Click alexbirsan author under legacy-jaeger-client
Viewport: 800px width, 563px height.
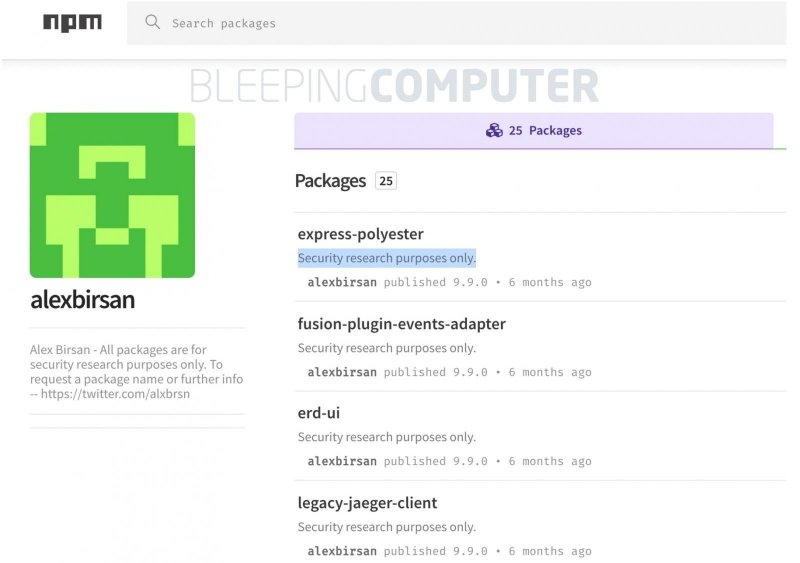(342, 551)
